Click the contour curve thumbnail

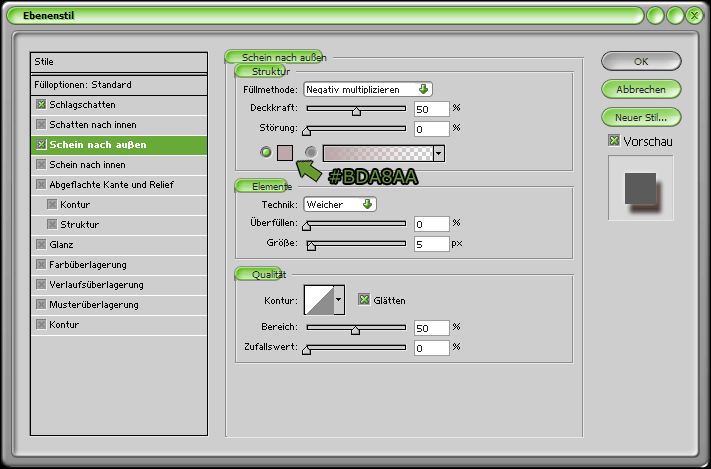319,300
